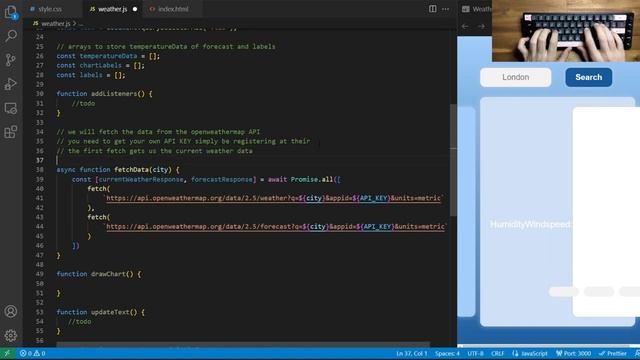The image size is (640, 360).
Task: Click the editor horizontal scrollbar
Action: click(243, 345)
